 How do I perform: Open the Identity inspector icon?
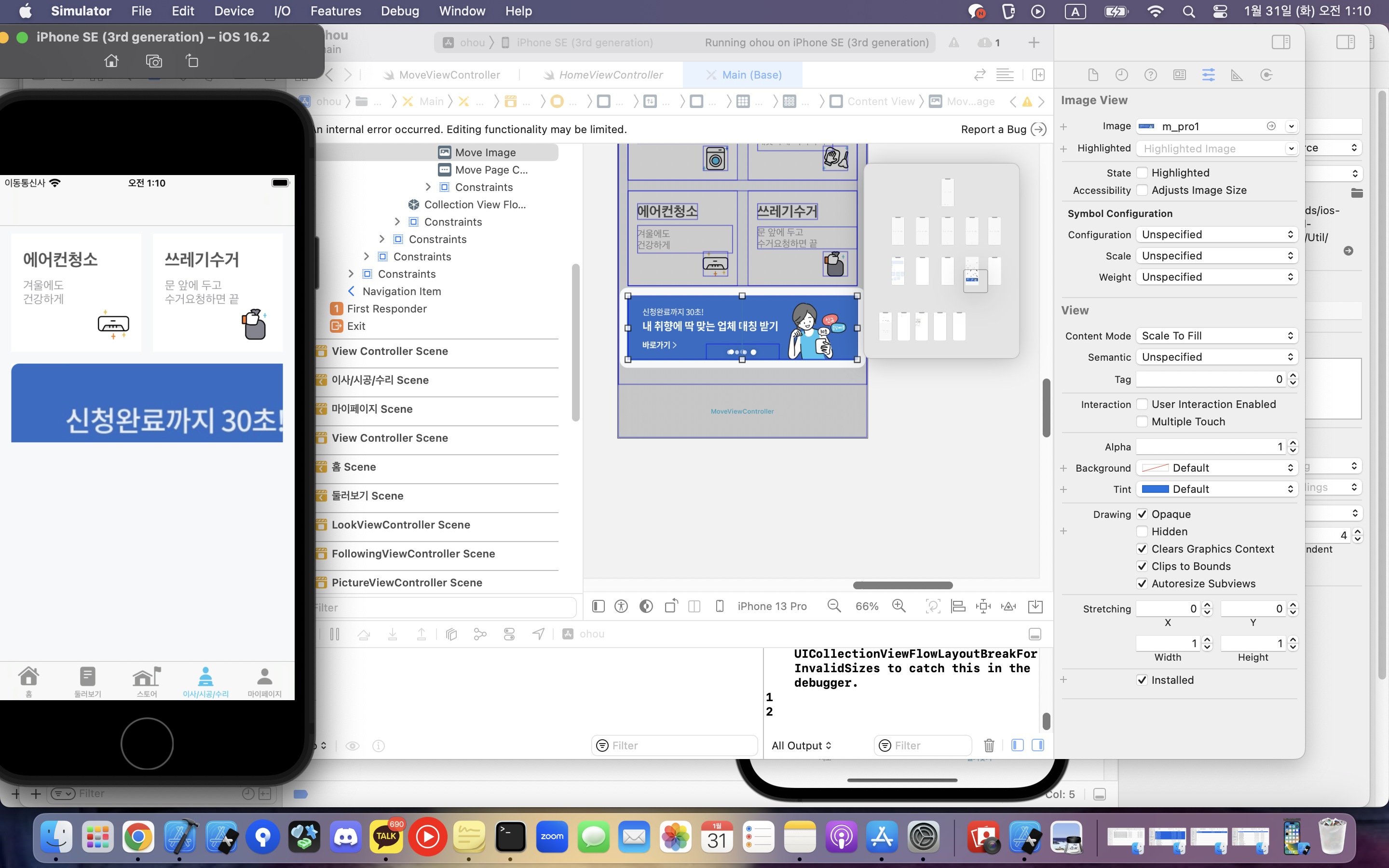1180,75
